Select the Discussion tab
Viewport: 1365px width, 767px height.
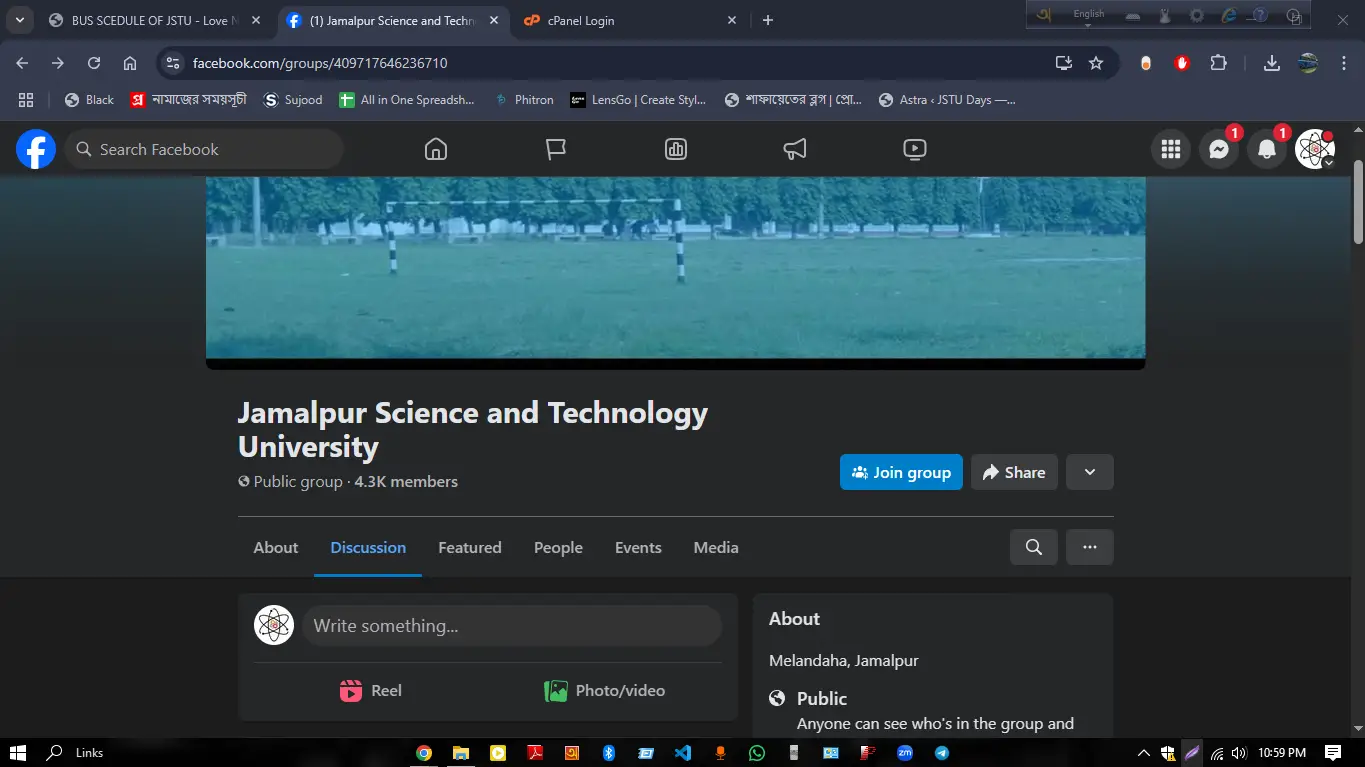click(368, 547)
